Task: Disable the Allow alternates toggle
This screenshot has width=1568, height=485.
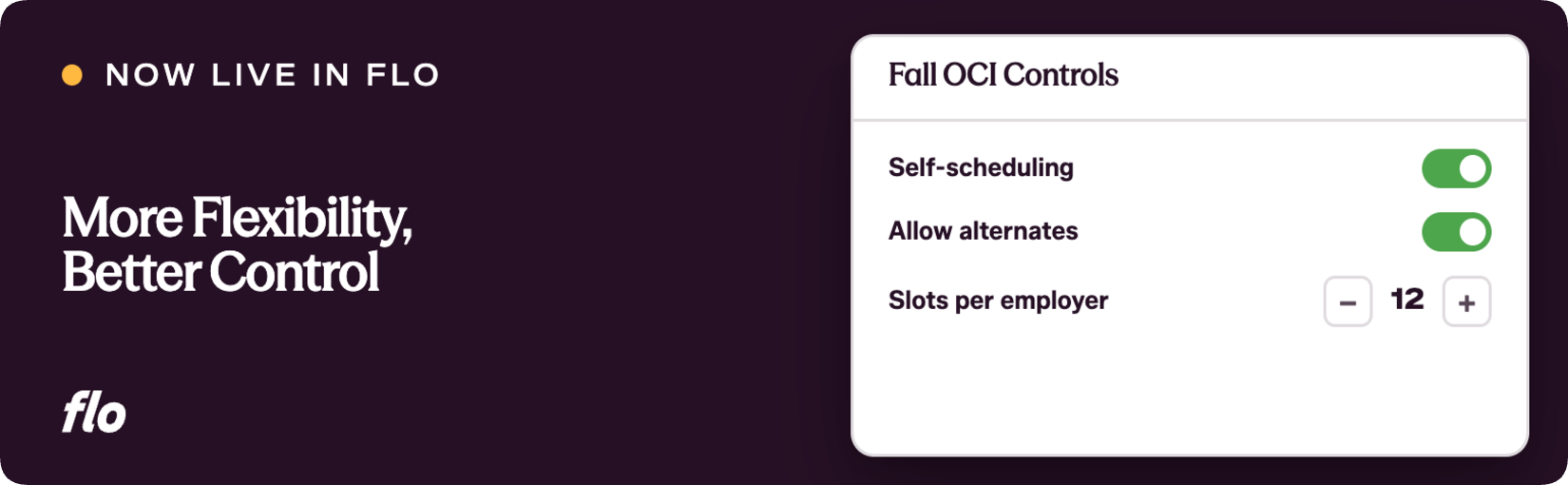Action: [1456, 232]
